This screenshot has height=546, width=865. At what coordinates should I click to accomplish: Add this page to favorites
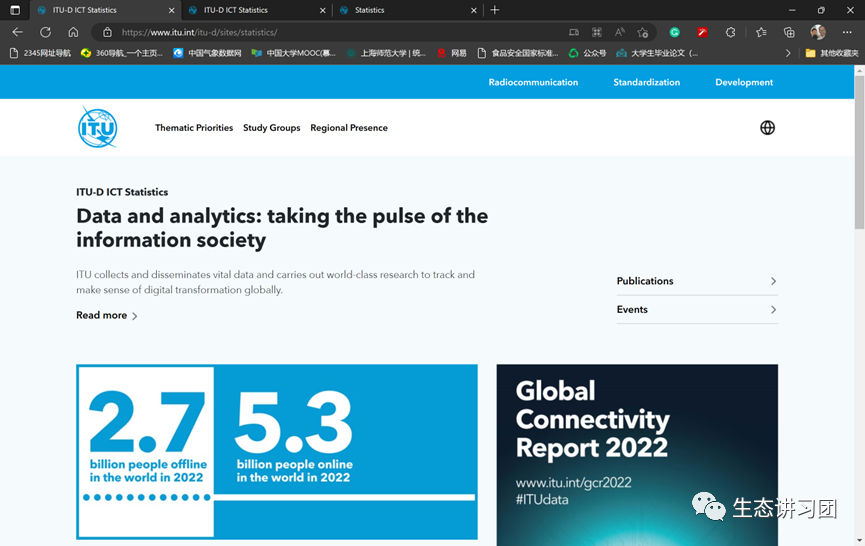[643, 33]
